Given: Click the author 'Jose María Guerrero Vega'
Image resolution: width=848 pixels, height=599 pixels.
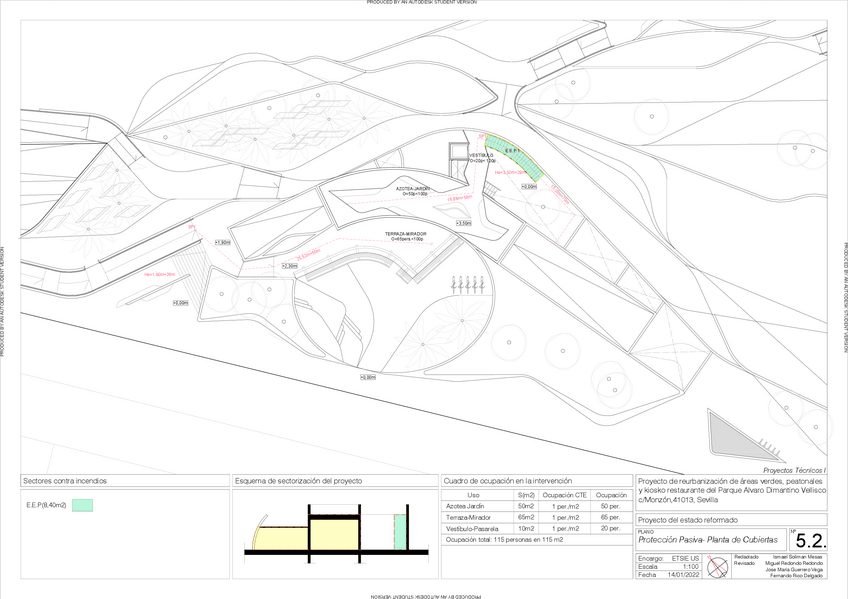Looking at the screenshot, I should point(794,570).
